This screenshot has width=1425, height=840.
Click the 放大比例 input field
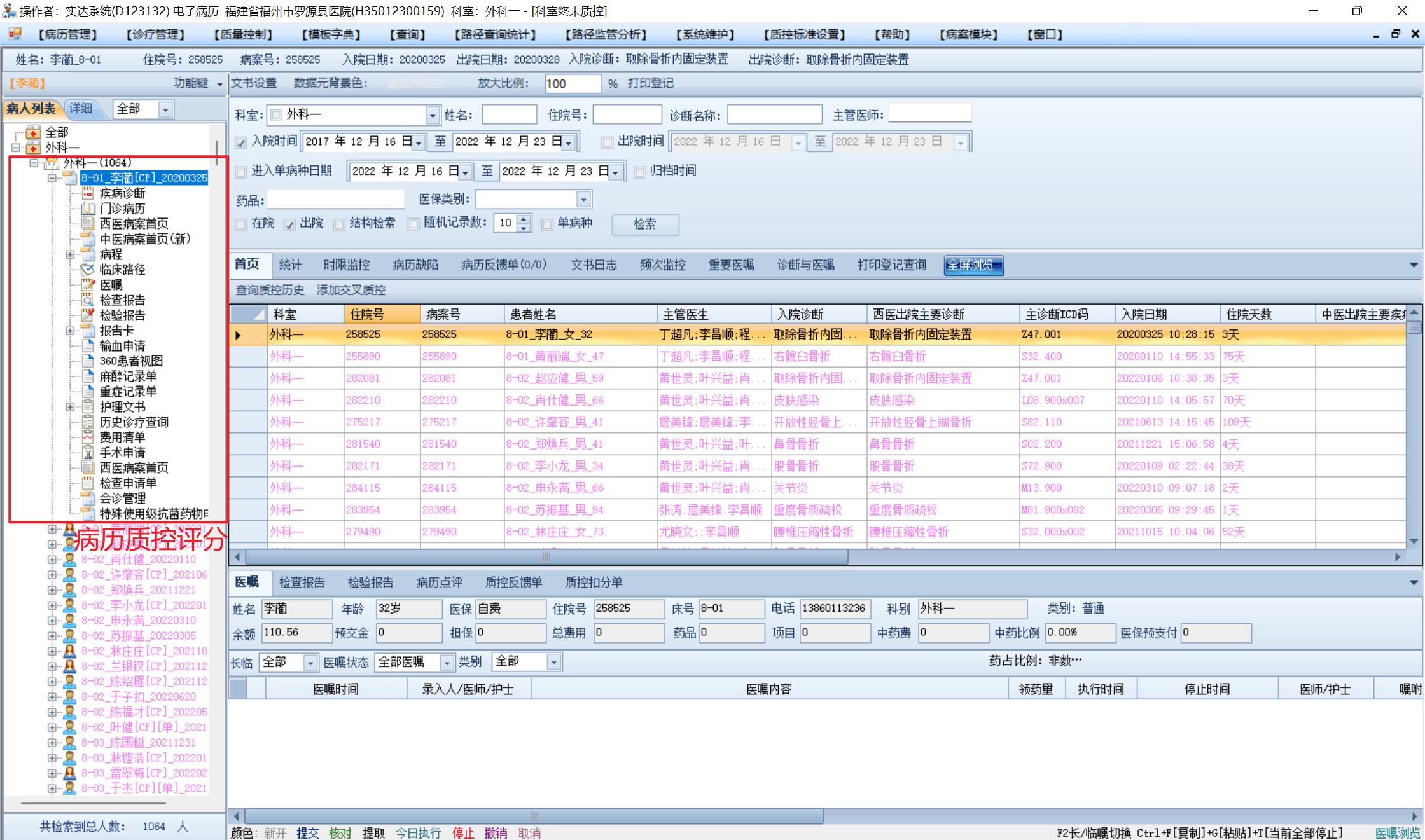tap(572, 84)
